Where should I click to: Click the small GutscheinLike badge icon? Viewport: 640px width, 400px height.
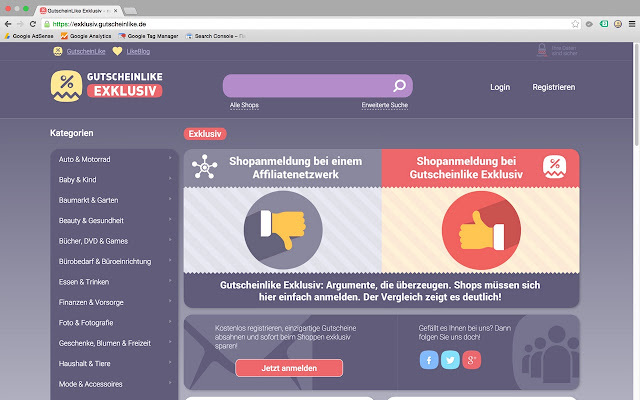point(58,51)
